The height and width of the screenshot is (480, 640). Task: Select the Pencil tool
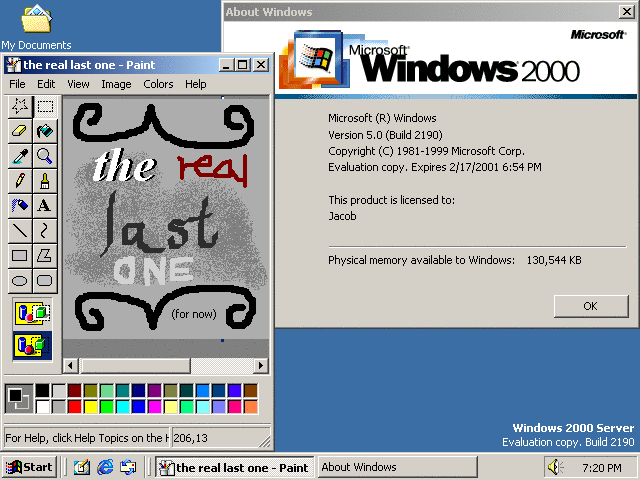click(20, 181)
